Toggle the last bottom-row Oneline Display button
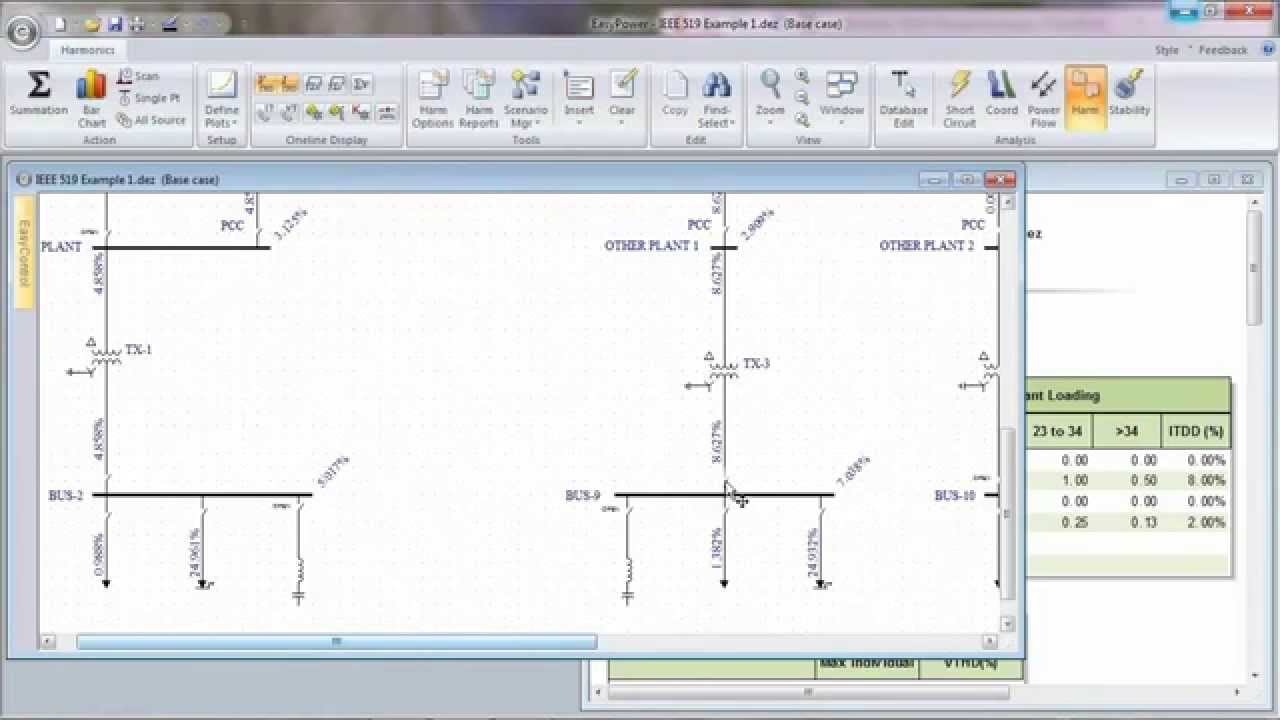Viewport: 1280px width, 720px height. [x=386, y=112]
